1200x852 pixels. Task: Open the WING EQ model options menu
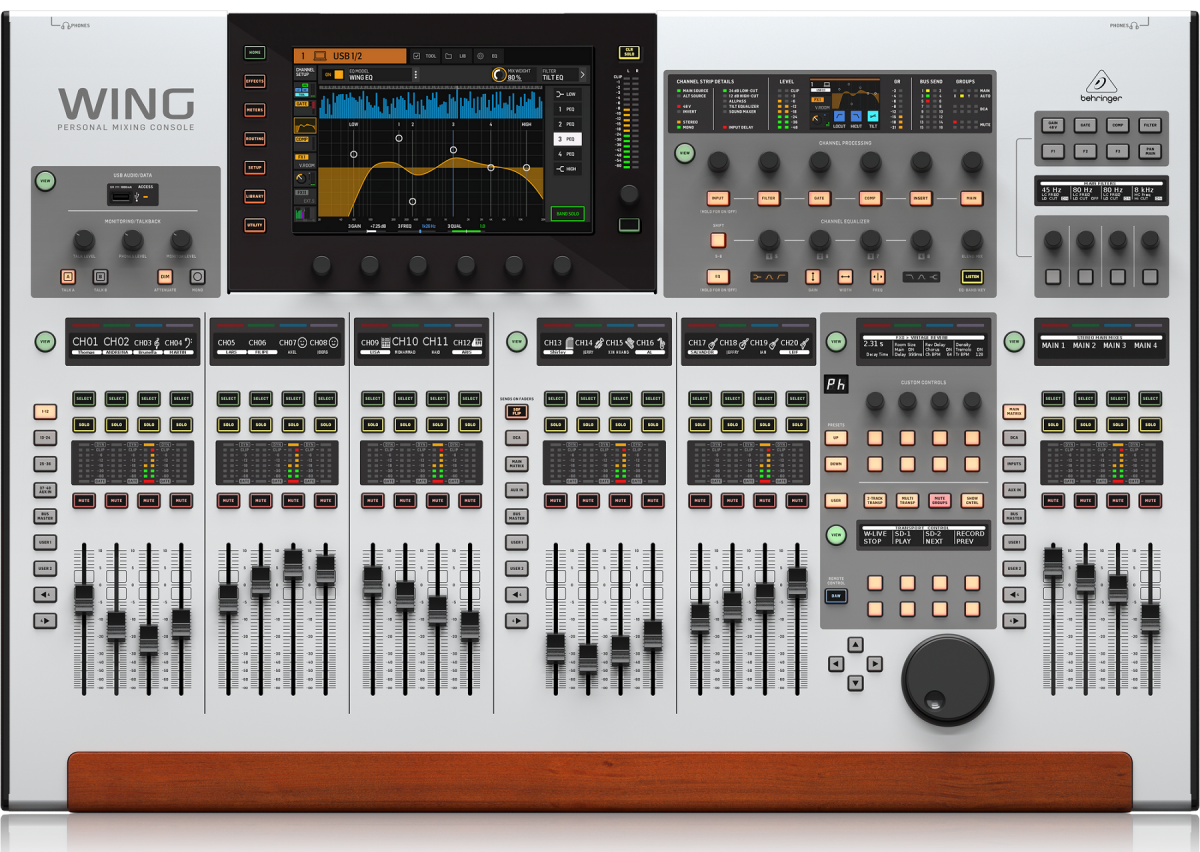click(x=416, y=74)
